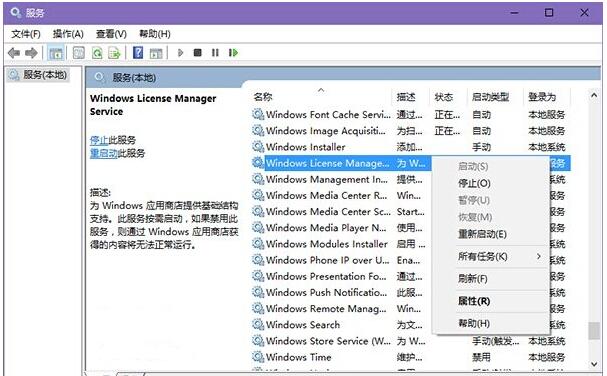Click the vertical scrollbar thumb in the services list
Screen dimensions: 607x376
point(594,331)
